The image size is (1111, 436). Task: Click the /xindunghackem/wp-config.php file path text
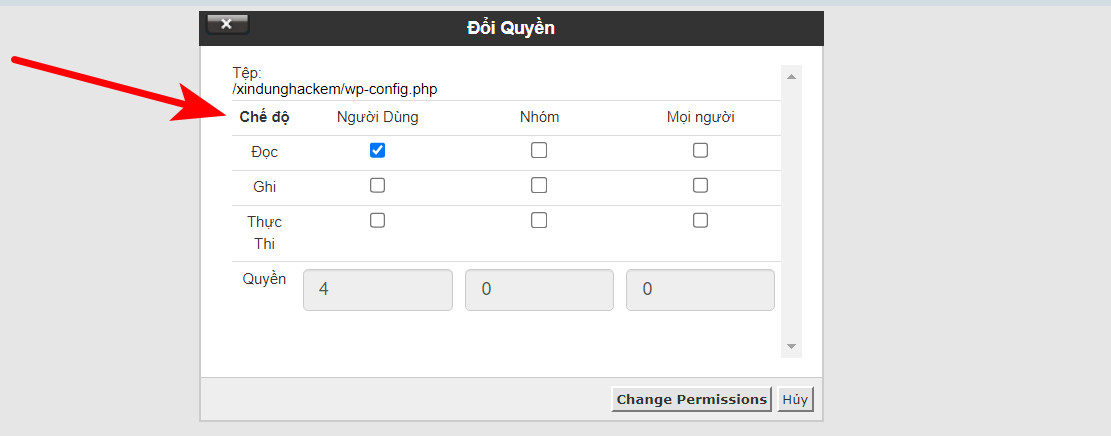335,89
